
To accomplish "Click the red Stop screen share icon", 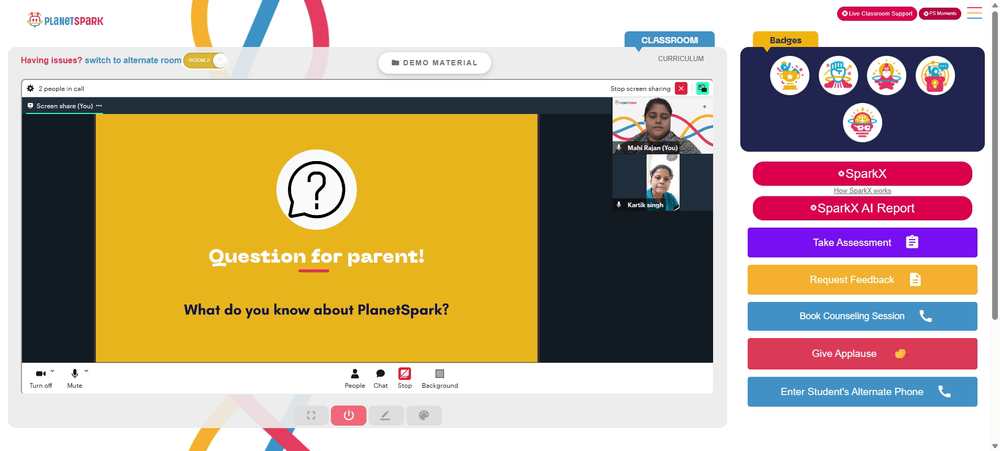I will (404, 374).
